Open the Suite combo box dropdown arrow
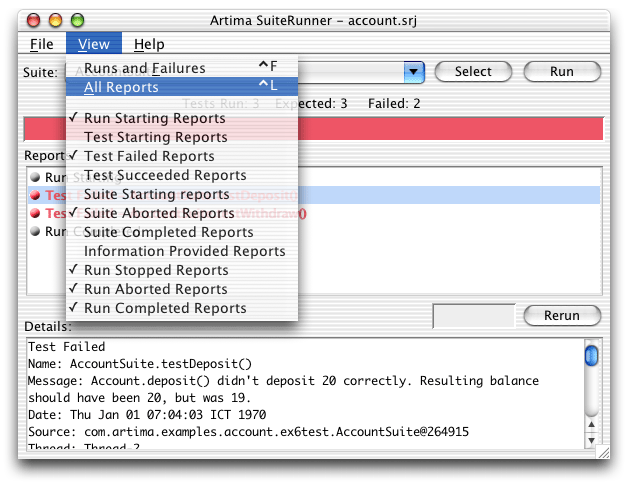Viewport: 633px width, 485px height. [x=414, y=72]
